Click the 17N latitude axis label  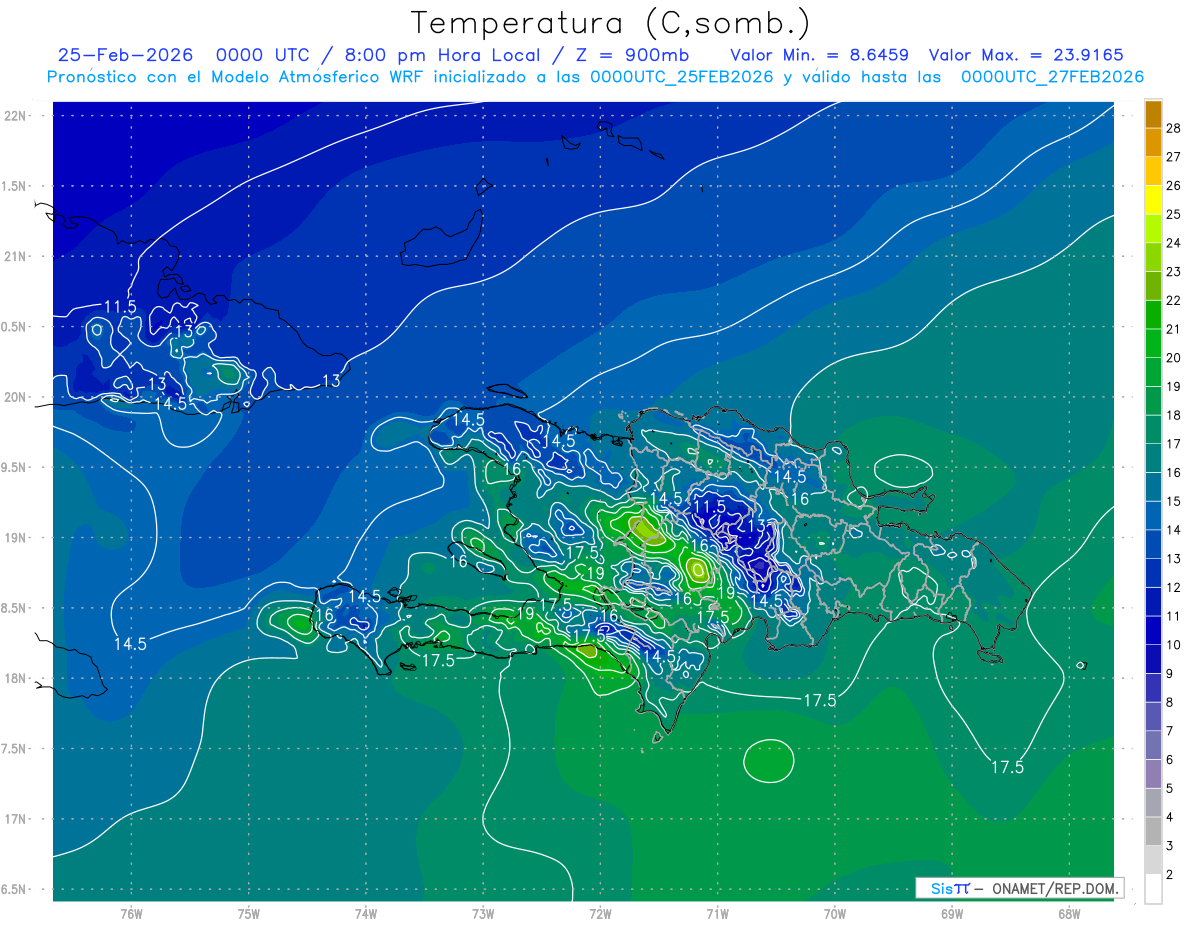16,819
